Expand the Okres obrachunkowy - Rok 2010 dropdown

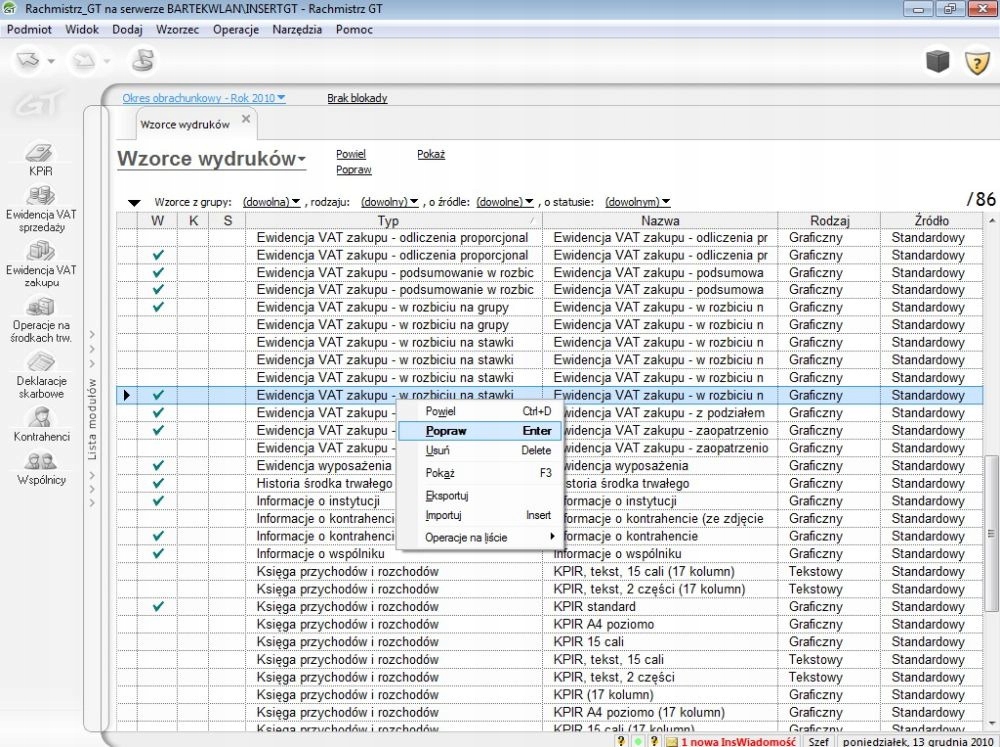click(203, 98)
